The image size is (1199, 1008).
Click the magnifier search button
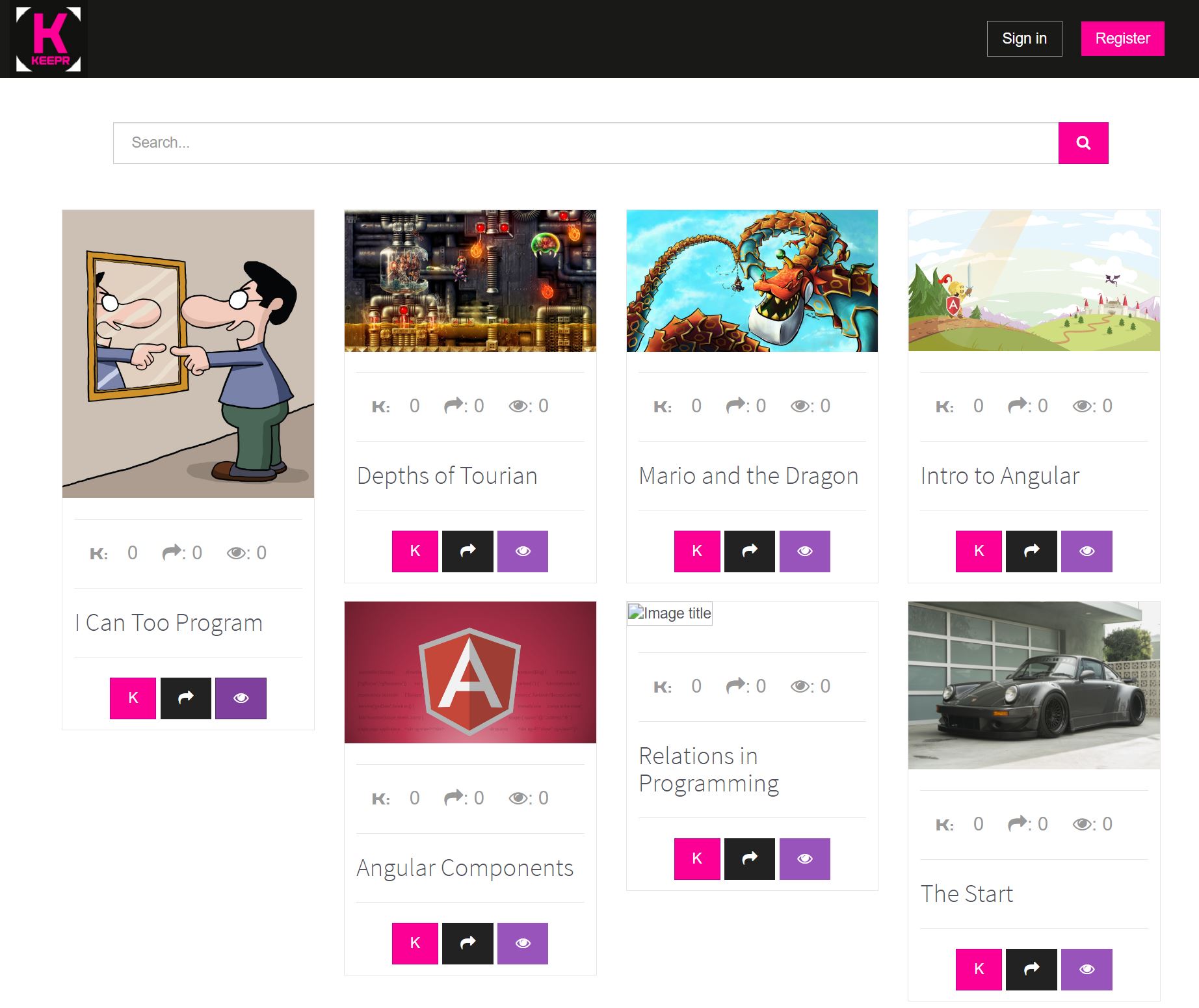(x=1083, y=143)
